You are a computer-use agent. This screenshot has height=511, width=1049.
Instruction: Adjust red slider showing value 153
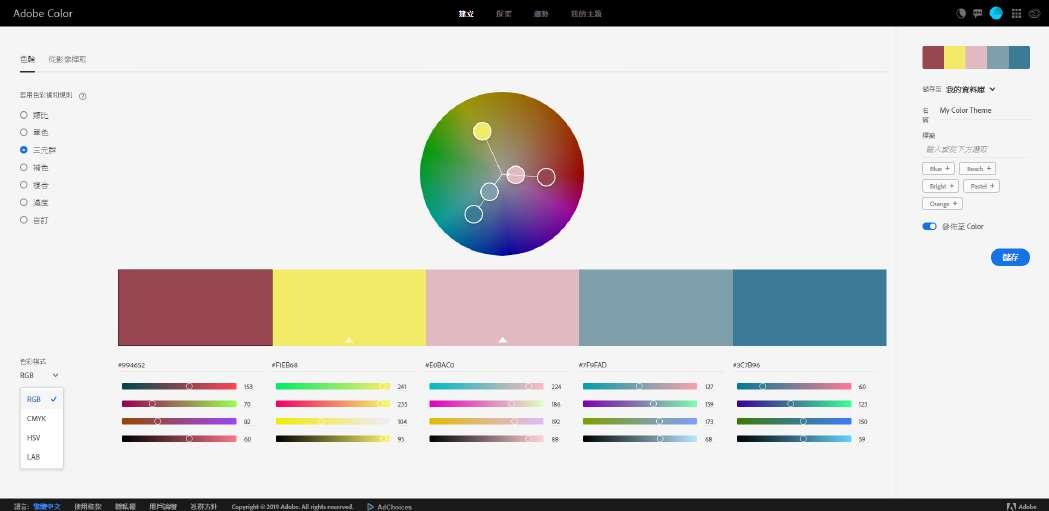click(179, 386)
